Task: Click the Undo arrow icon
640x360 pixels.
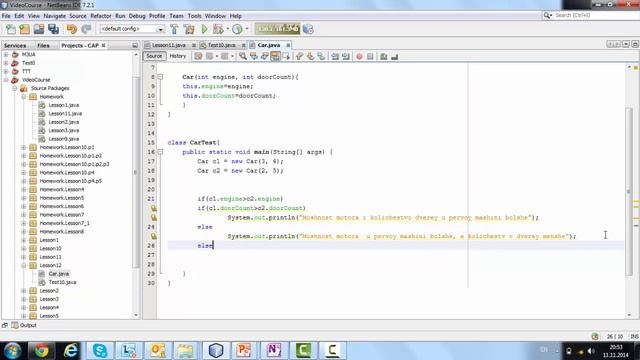Action: pos(72,29)
